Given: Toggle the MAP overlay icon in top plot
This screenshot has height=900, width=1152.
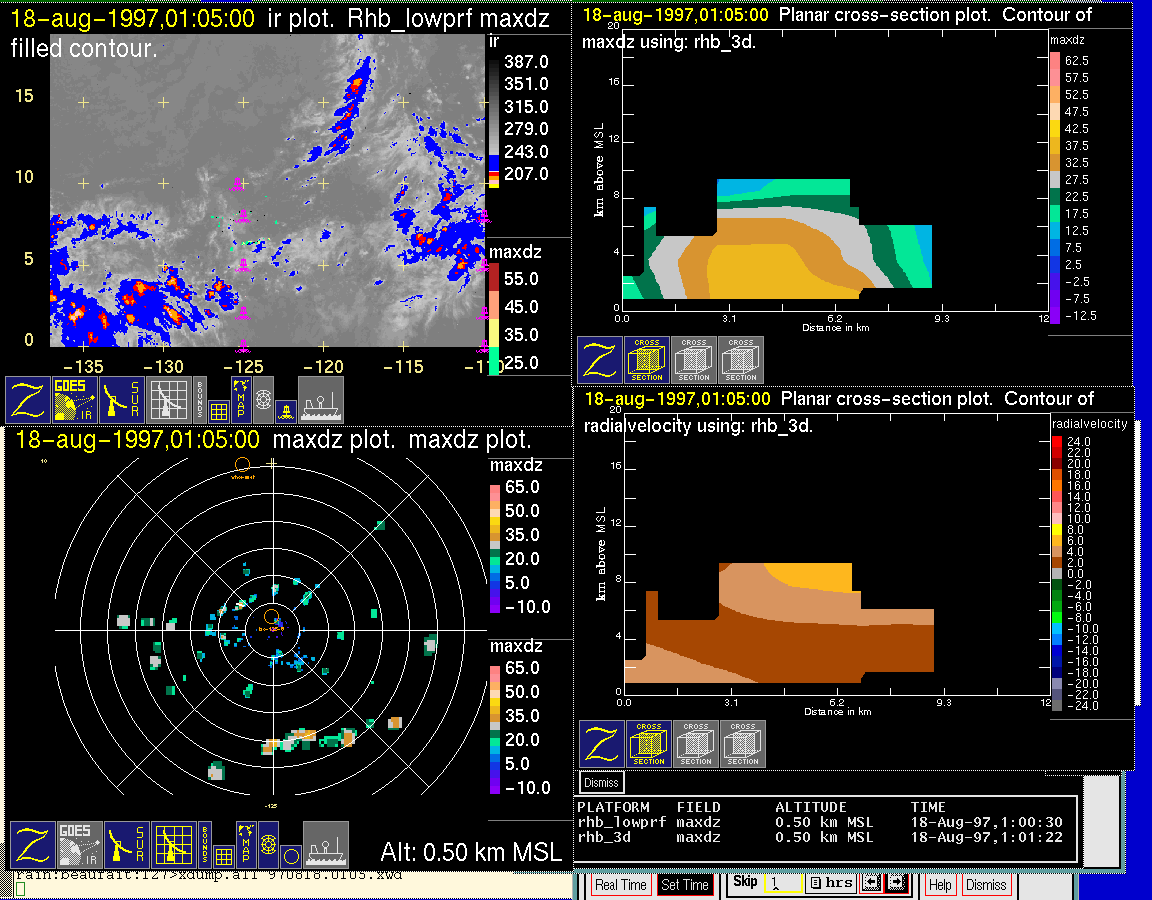Looking at the screenshot, I should (x=240, y=396).
